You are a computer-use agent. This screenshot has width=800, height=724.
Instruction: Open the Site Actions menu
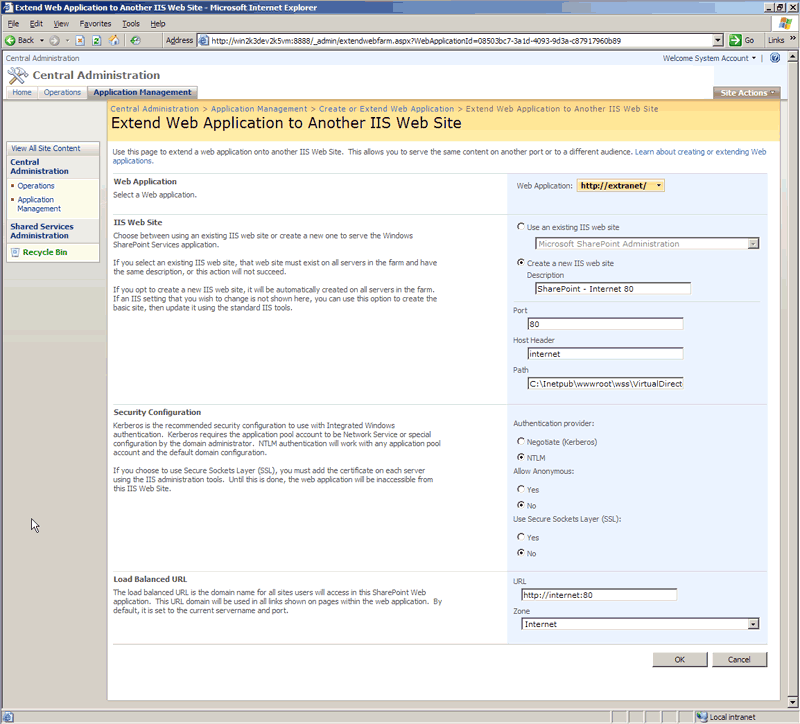click(x=747, y=93)
